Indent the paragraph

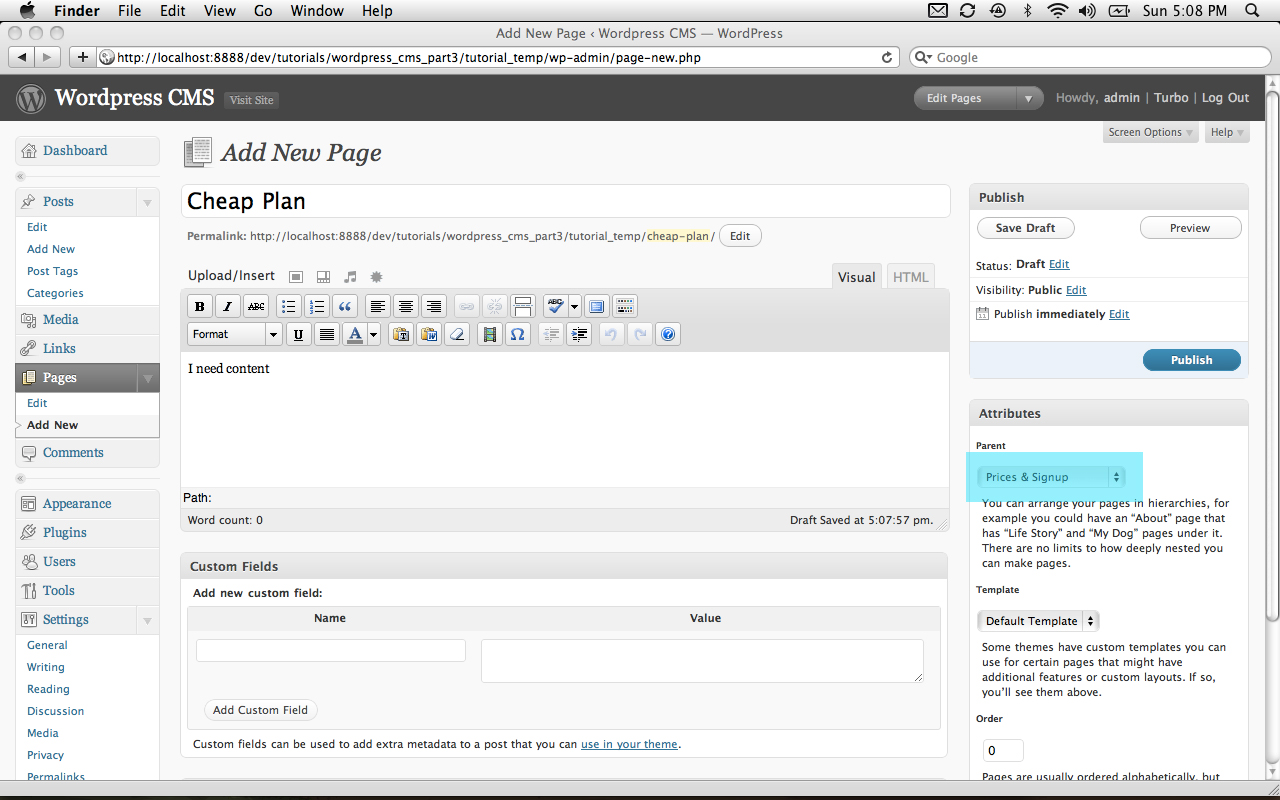pos(578,334)
